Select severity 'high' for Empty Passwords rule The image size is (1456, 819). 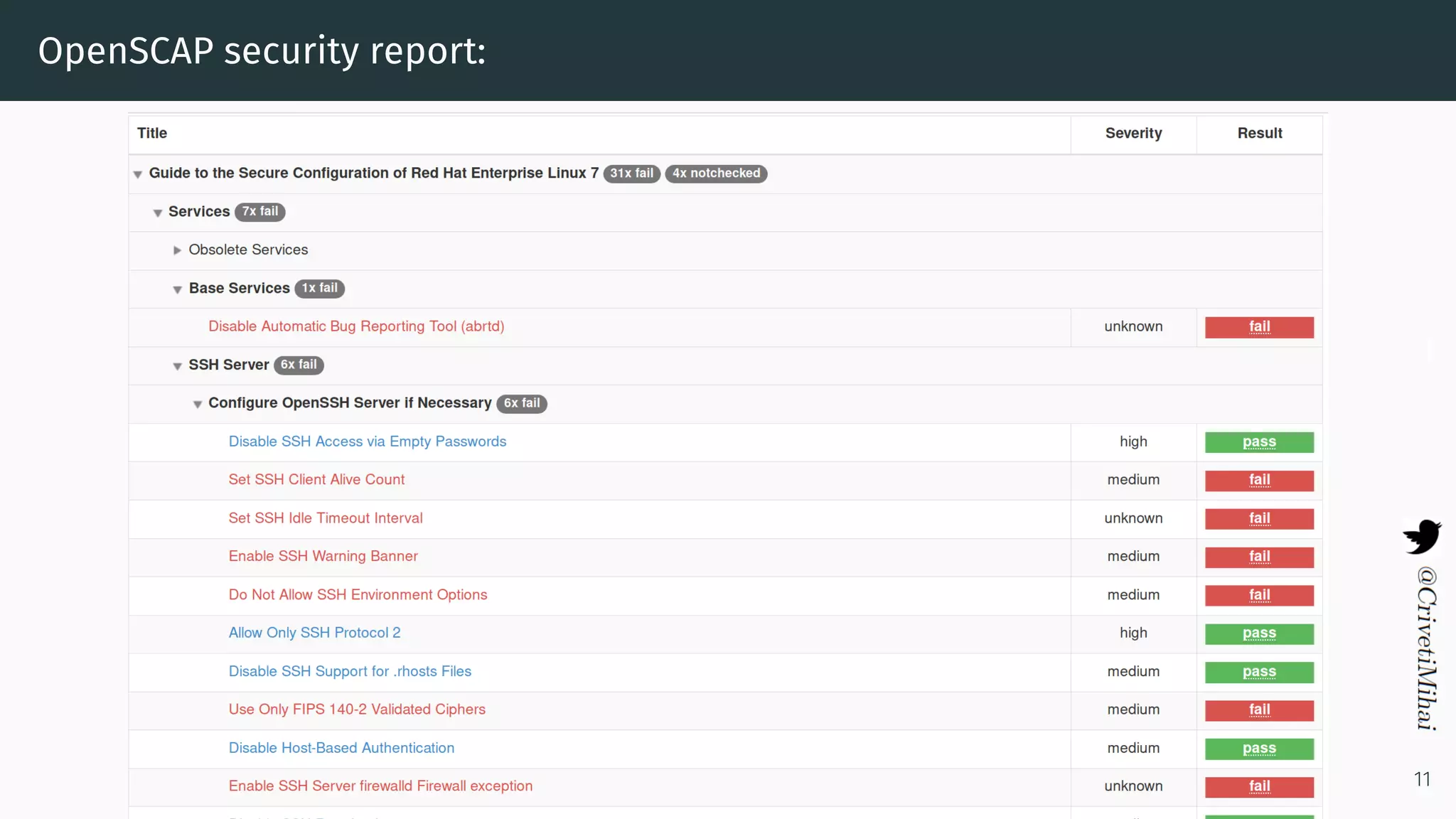coord(1133,441)
